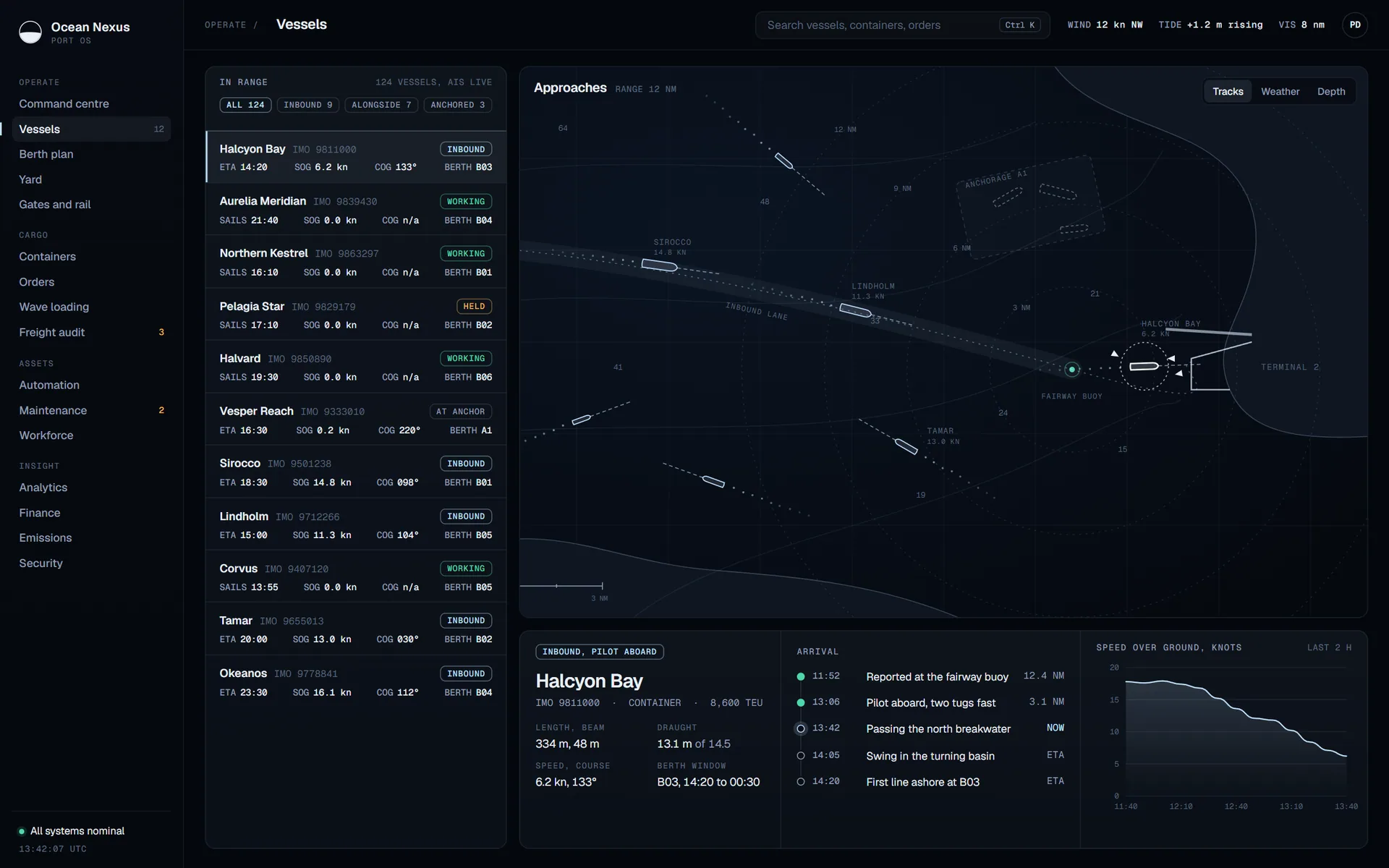1389x868 pixels.
Task: Click the Ctrl K shortcut badge
Action: [x=1019, y=25]
